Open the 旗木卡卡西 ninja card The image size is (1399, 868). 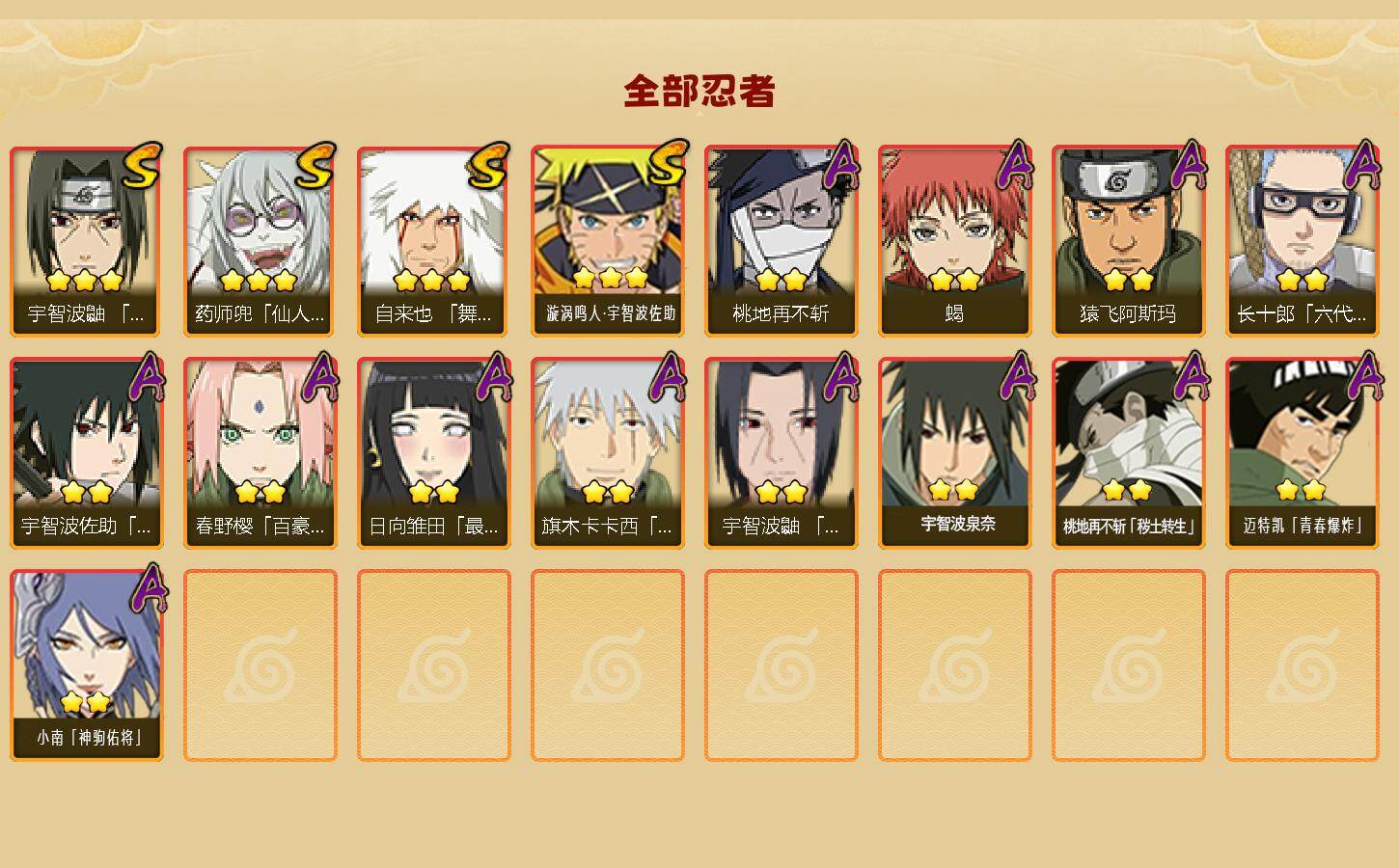click(607, 453)
